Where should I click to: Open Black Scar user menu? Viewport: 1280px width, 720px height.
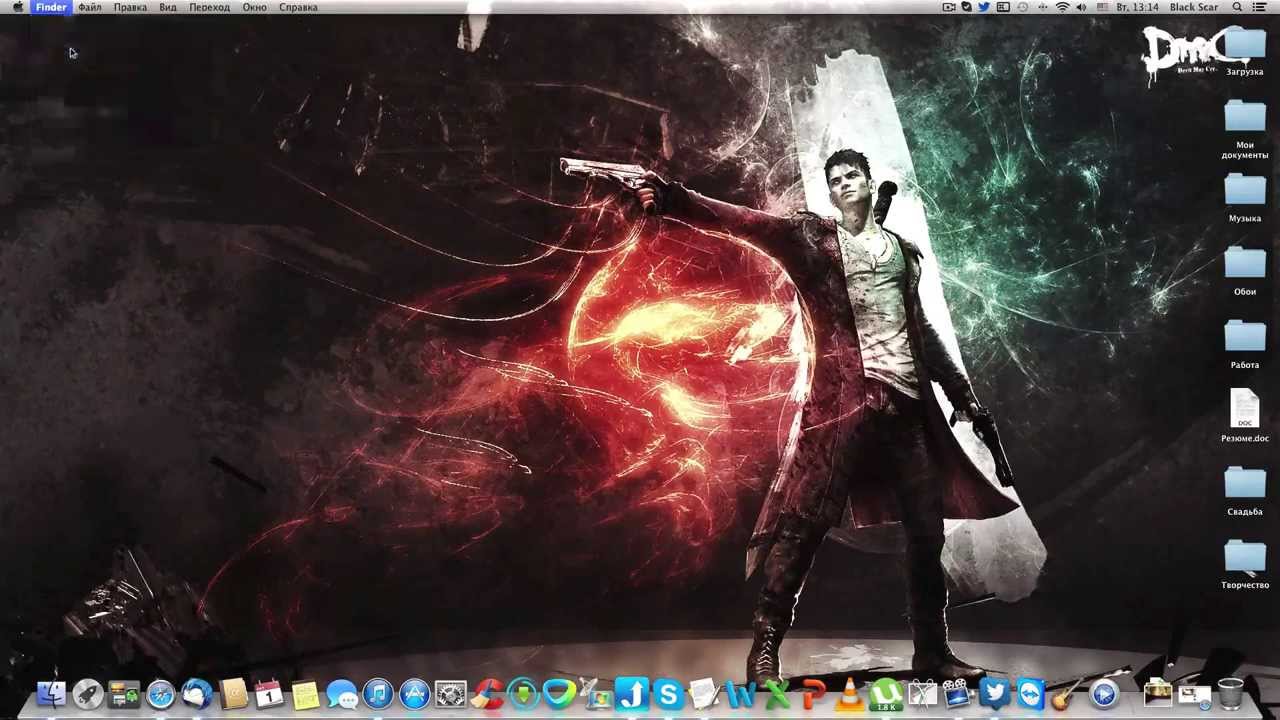[1194, 7]
